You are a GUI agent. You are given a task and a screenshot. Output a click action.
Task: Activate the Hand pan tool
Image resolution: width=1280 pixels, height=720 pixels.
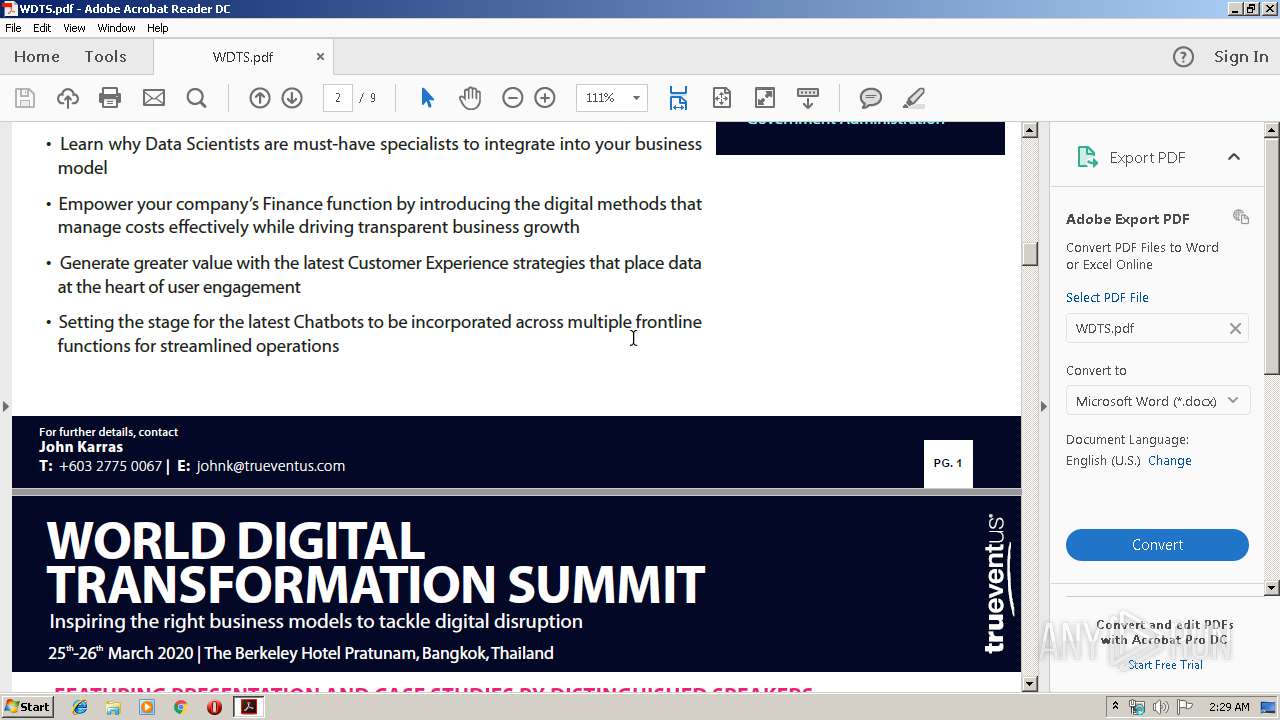[x=470, y=98]
